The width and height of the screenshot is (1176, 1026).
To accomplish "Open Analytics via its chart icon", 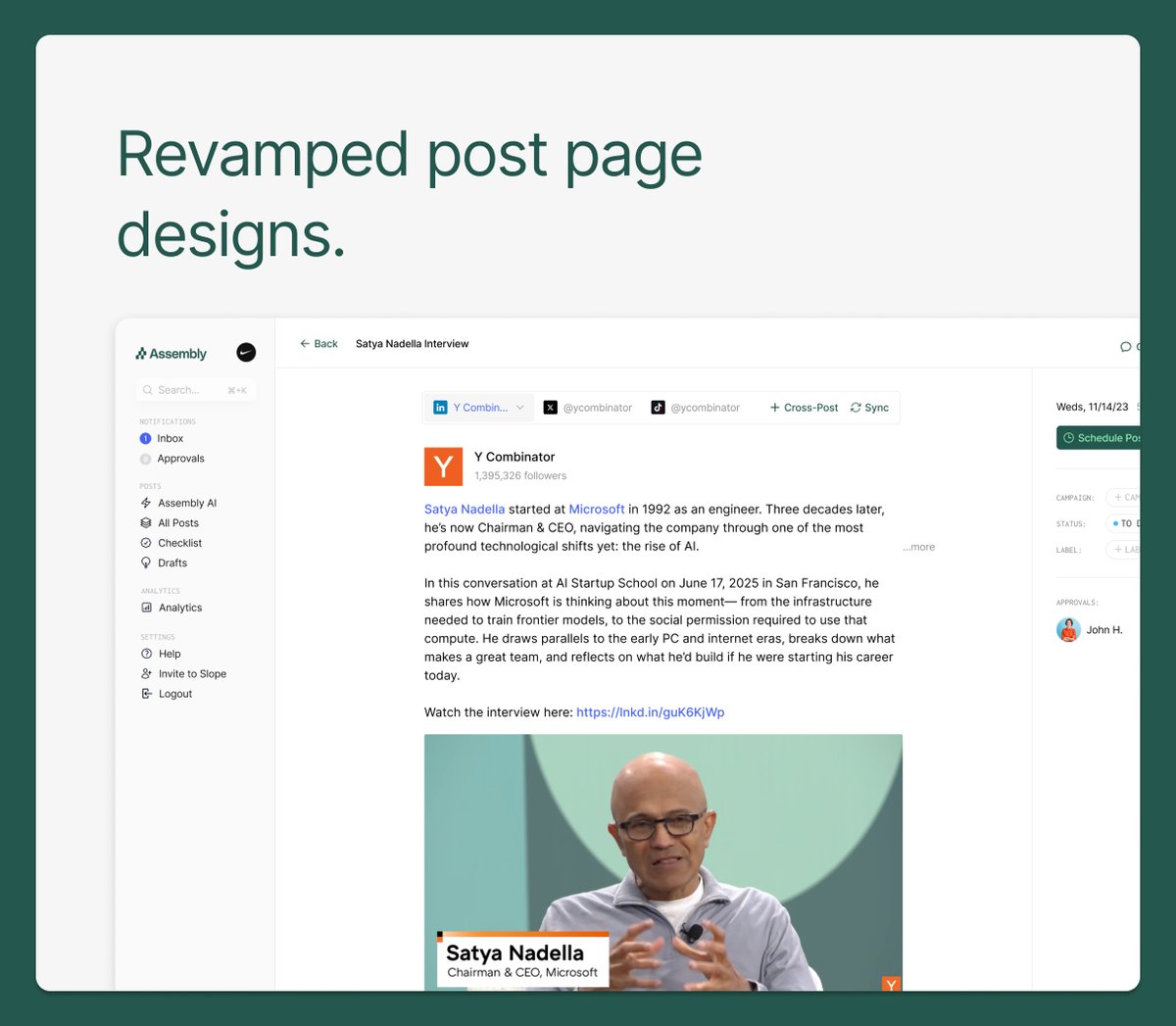I will coord(147,608).
